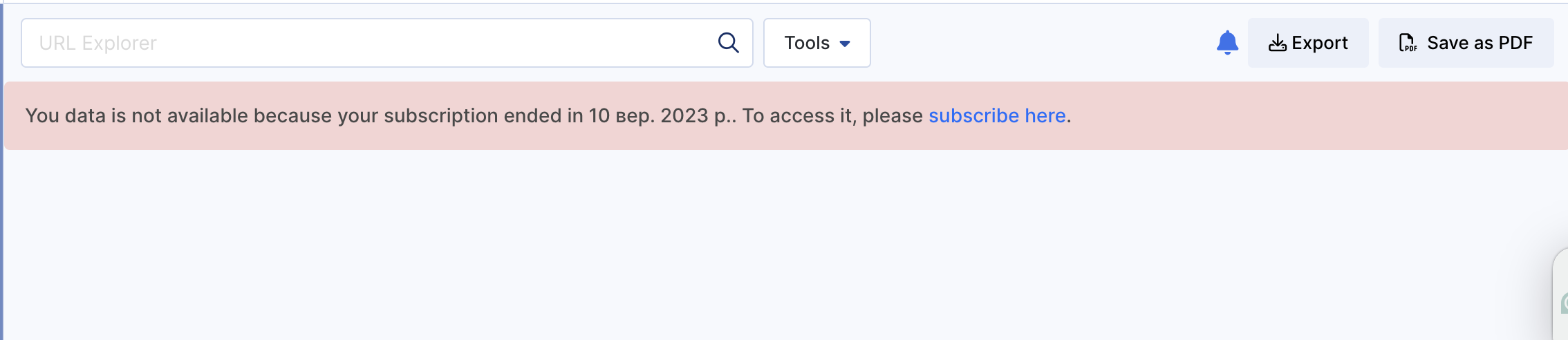This screenshot has width=1568, height=340.
Task: Click the magnifying glass search icon
Action: (x=728, y=43)
